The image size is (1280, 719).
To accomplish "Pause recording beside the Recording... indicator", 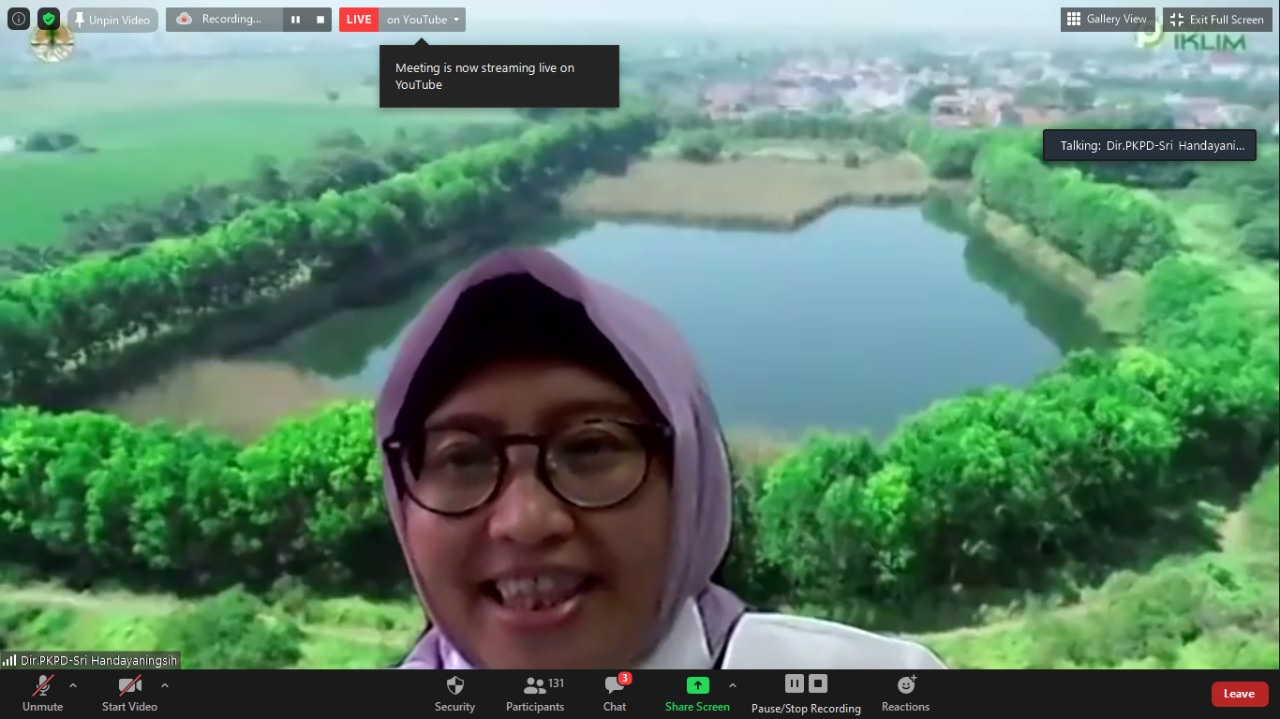I will click(x=295, y=19).
